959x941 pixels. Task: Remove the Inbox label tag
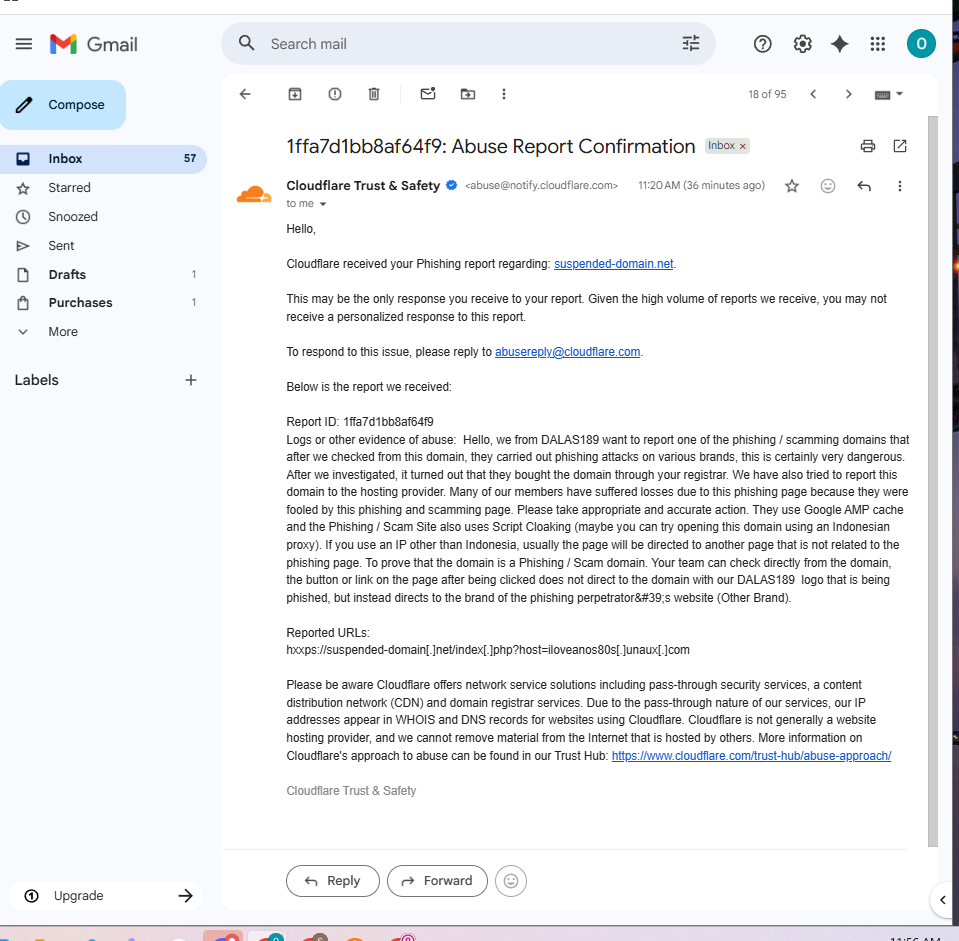click(x=742, y=146)
